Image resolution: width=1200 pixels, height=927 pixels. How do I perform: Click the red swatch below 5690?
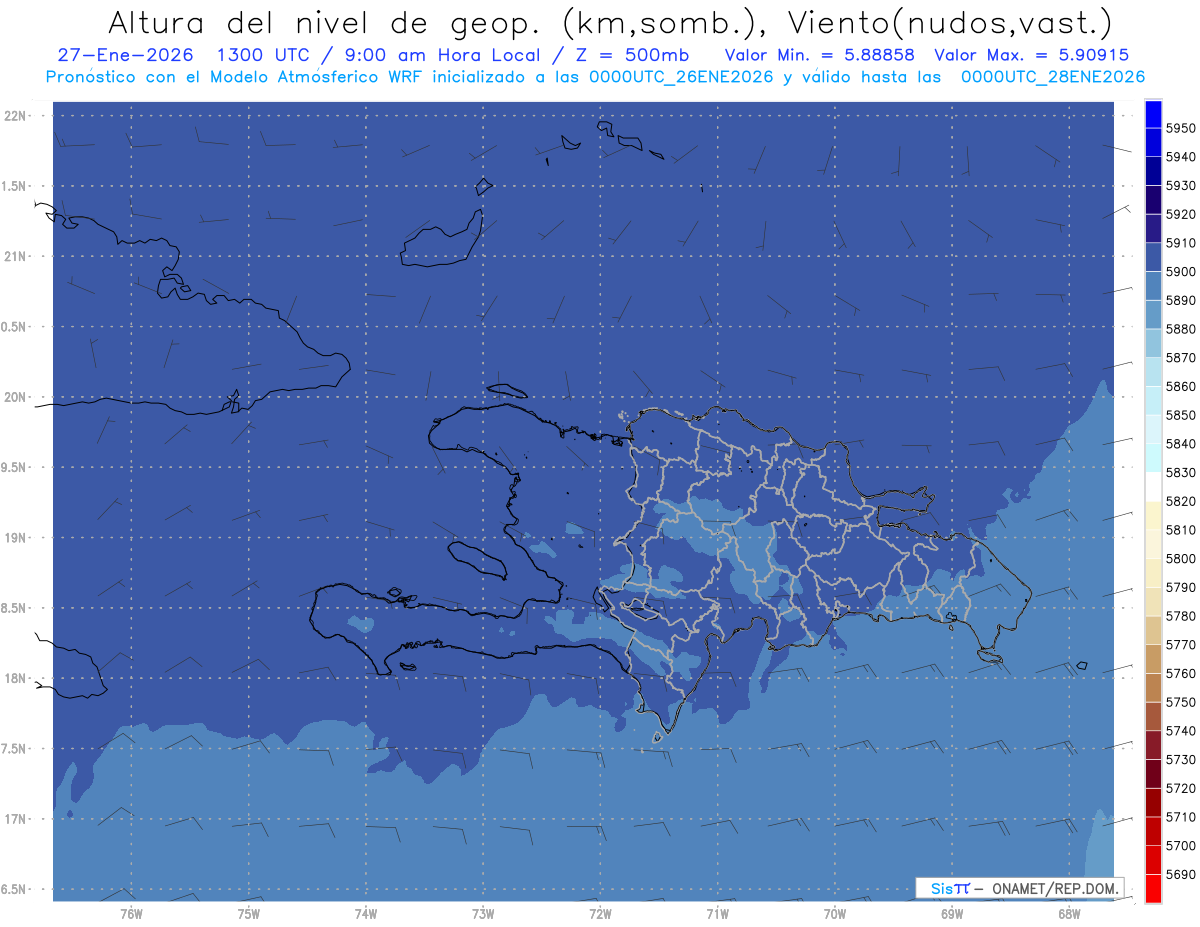pyautogui.click(x=1152, y=888)
